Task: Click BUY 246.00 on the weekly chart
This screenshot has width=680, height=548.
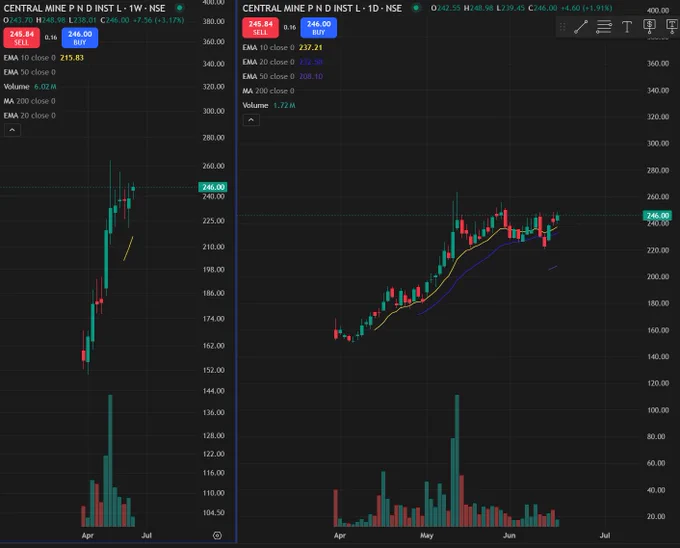Action: [80, 38]
